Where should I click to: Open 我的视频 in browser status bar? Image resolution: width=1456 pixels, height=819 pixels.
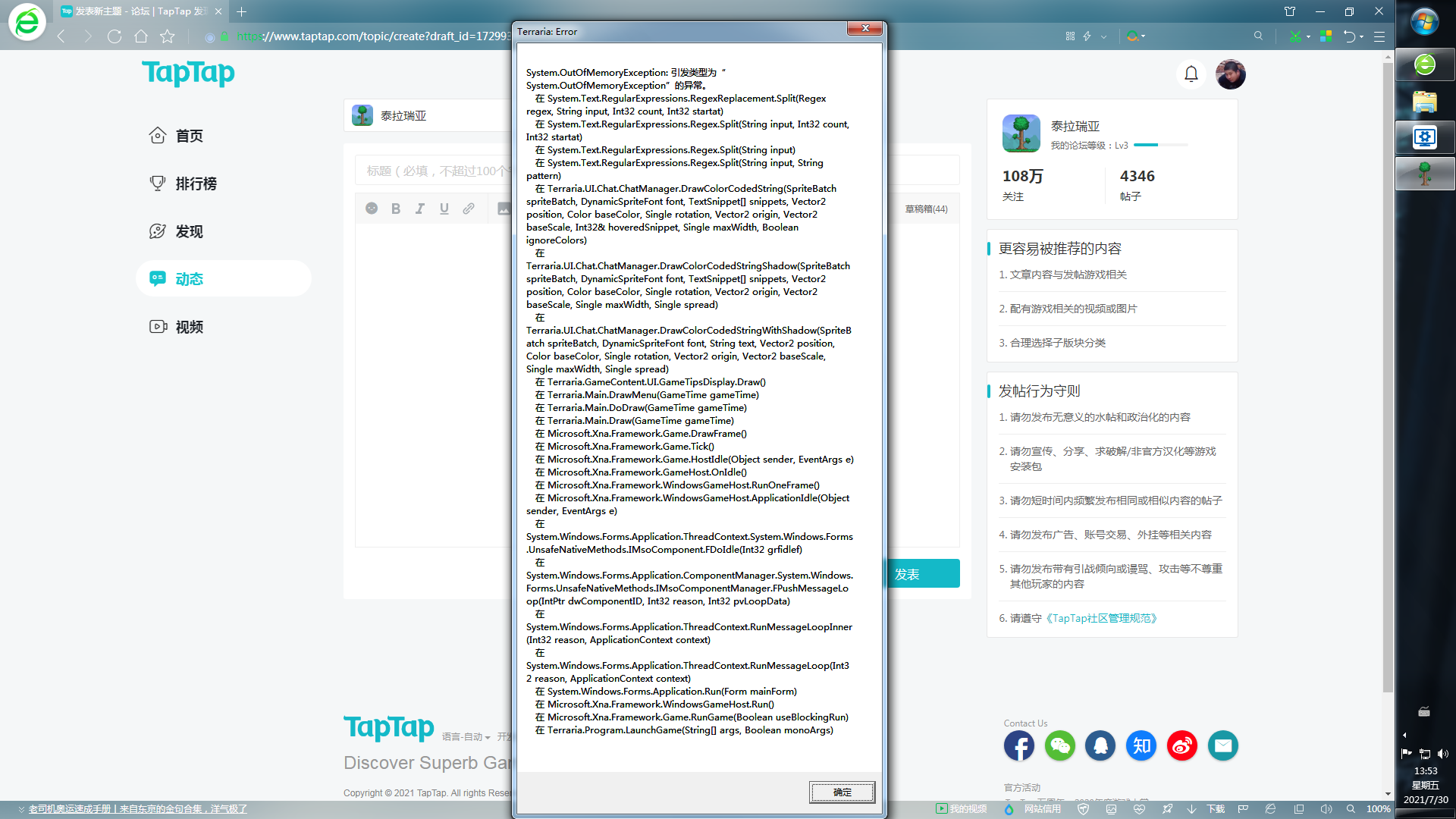pyautogui.click(x=962, y=809)
